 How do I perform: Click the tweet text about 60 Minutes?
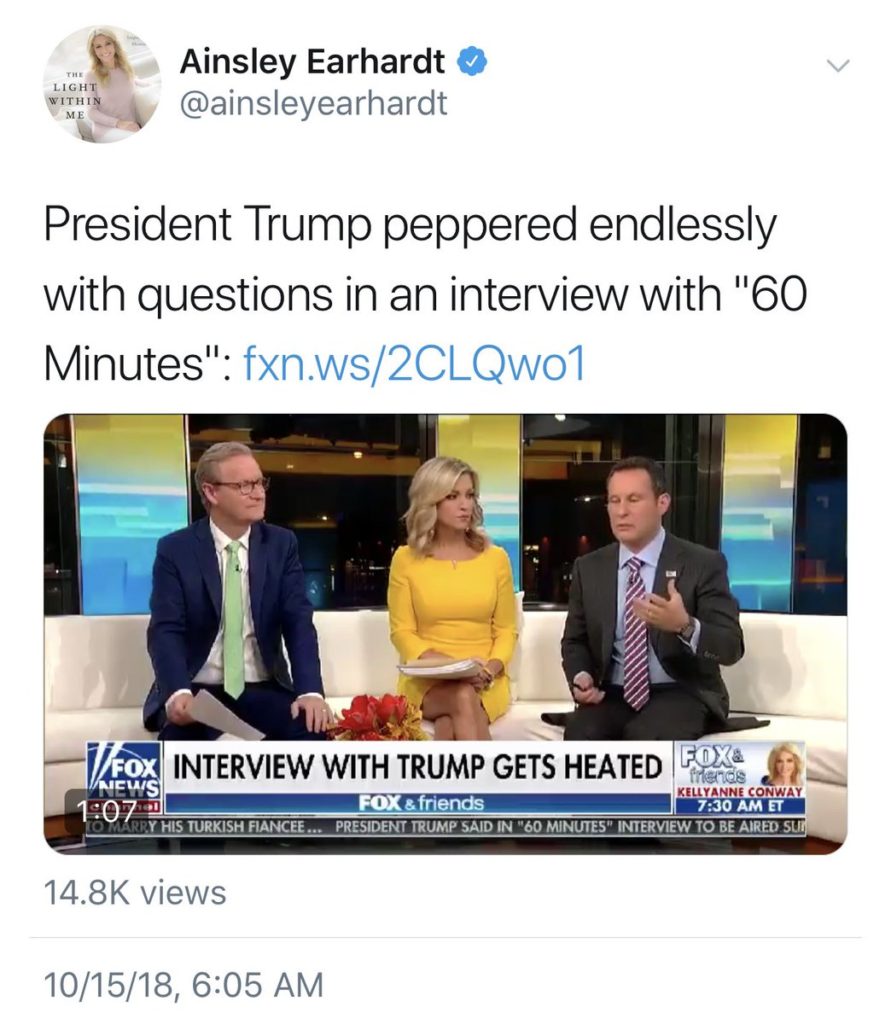pos(425,293)
